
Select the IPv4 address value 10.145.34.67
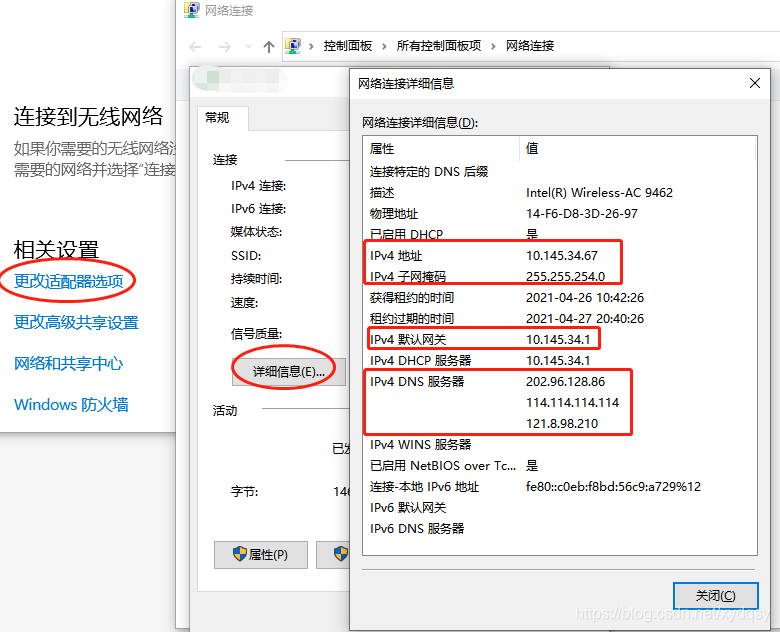pyautogui.click(x=562, y=255)
